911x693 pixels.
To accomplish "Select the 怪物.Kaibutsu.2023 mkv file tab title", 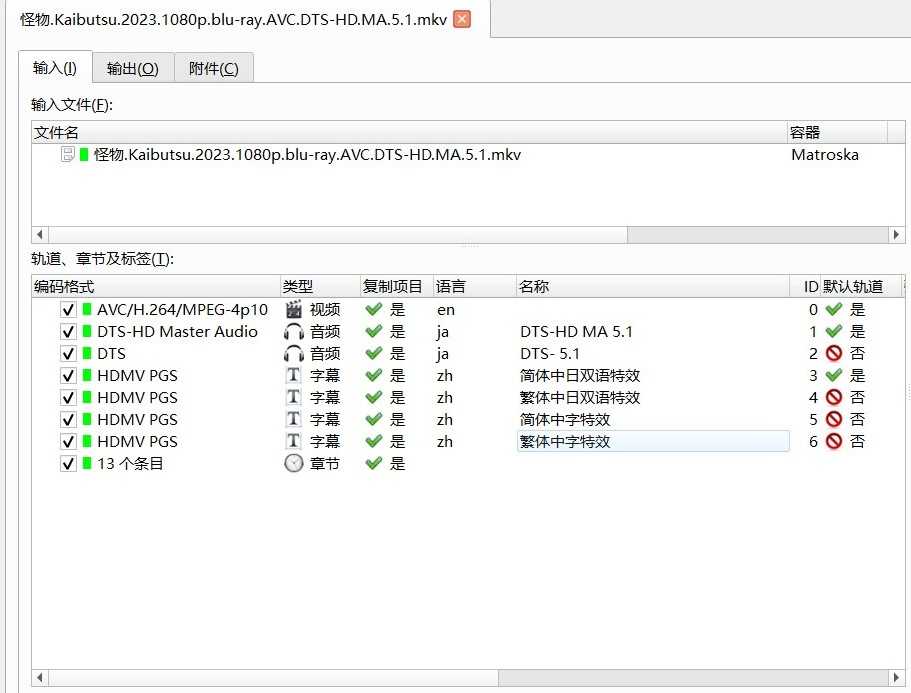I will tap(234, 19).
